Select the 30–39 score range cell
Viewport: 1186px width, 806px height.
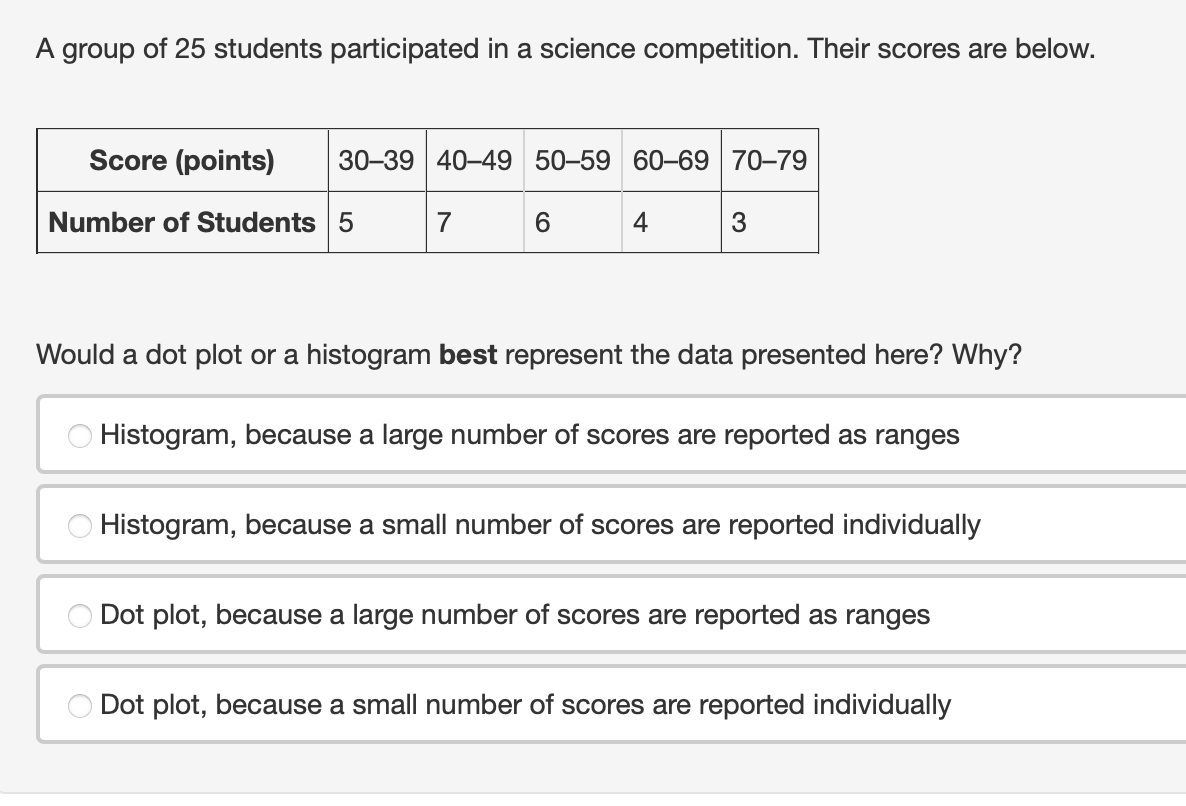[x=377, y=161]
